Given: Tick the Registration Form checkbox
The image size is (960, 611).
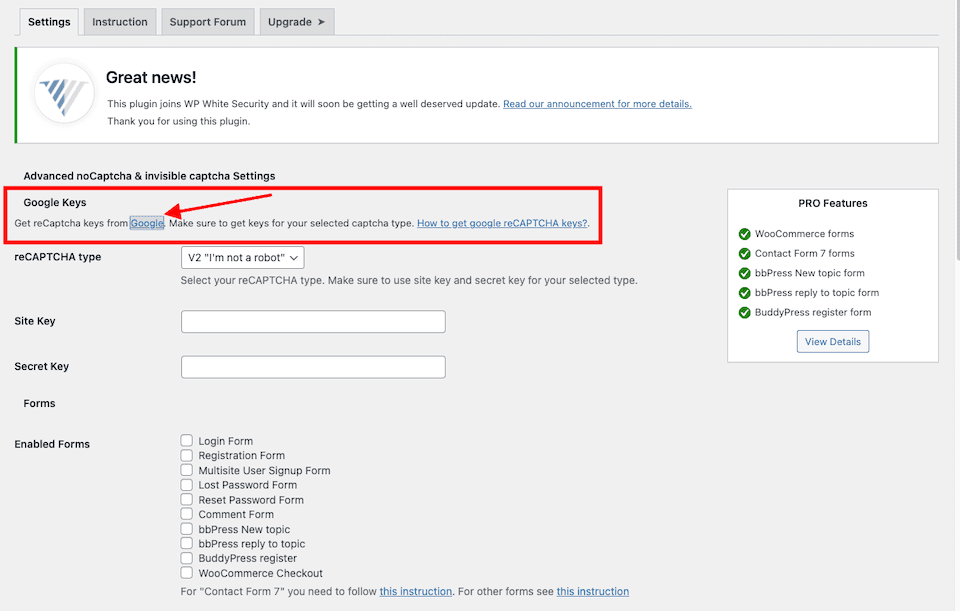Looking at the screenshot, I should [187, 456].
